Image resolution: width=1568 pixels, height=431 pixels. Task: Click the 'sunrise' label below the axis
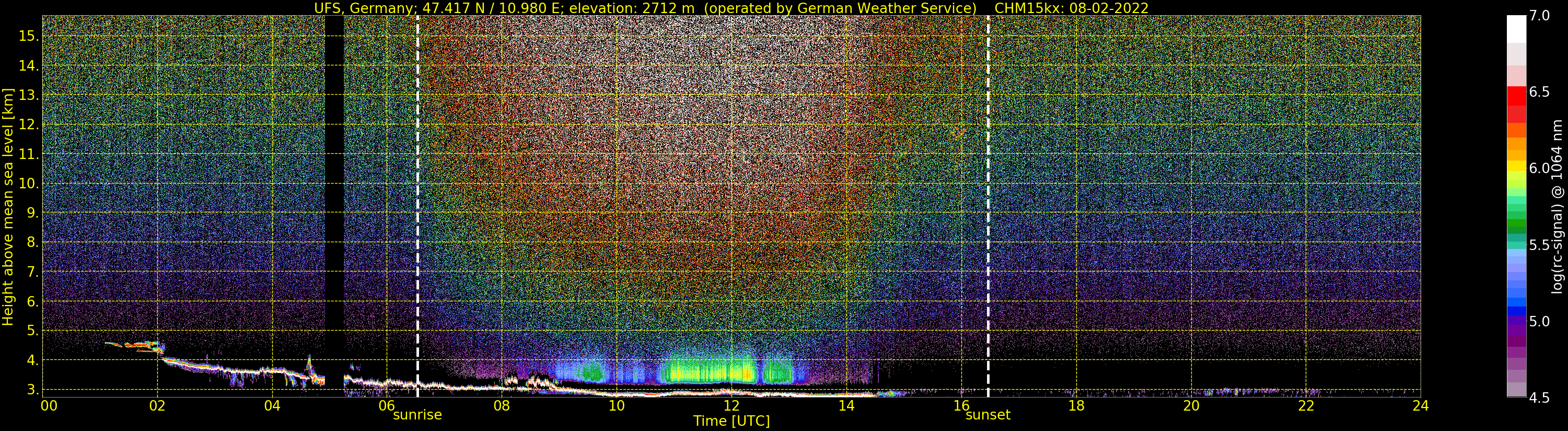417,415
